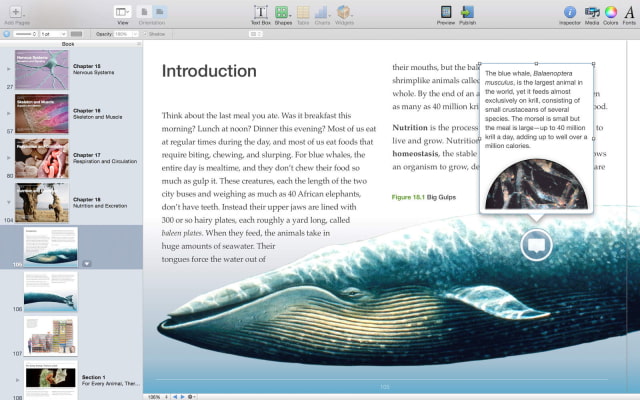640x400 pixels.
Task: Open the Inspector panel
Action: (569, 12)
